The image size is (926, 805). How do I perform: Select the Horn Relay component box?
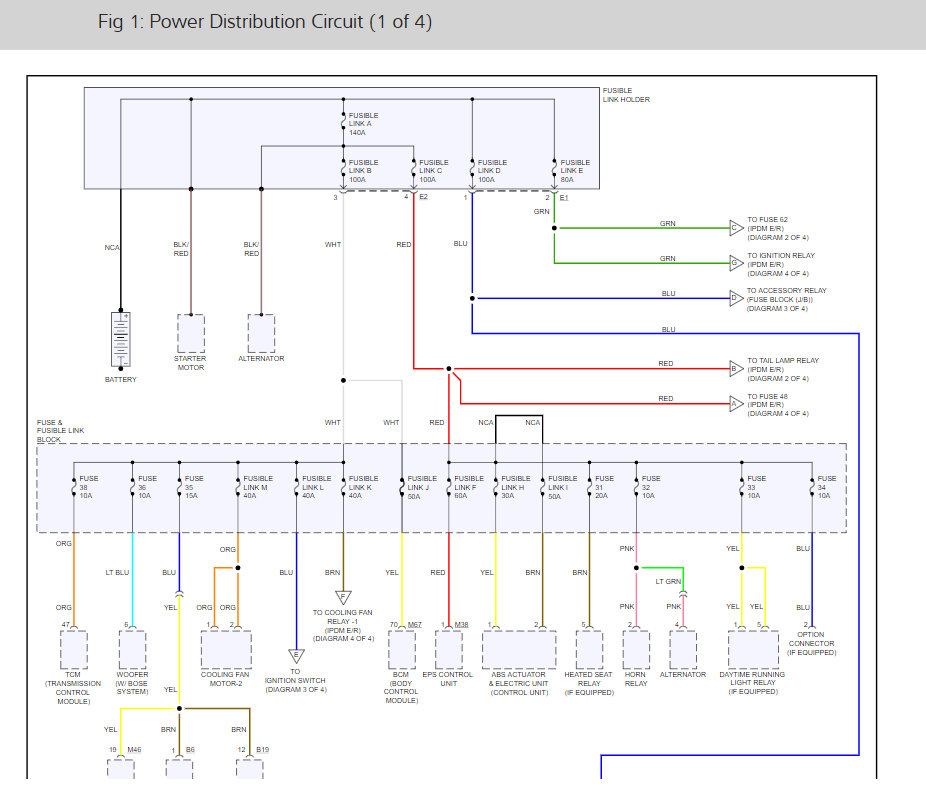(636, 650)
